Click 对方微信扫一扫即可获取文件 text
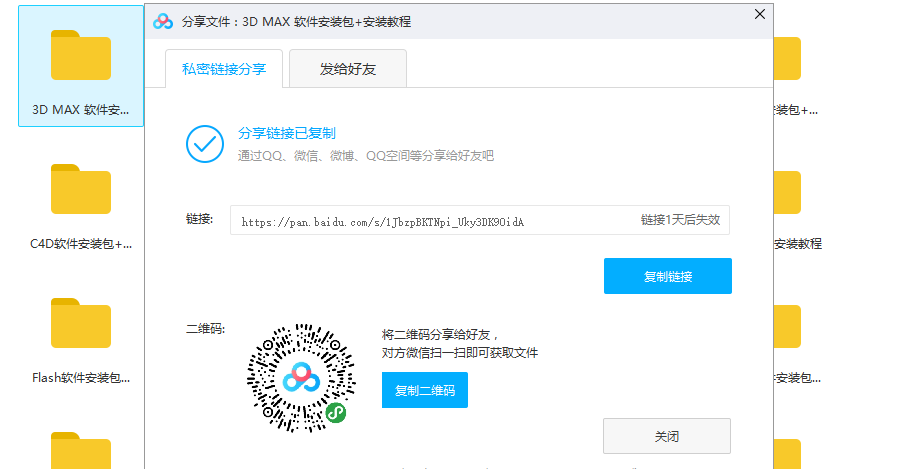917x469 pixels. coord(460,353)
